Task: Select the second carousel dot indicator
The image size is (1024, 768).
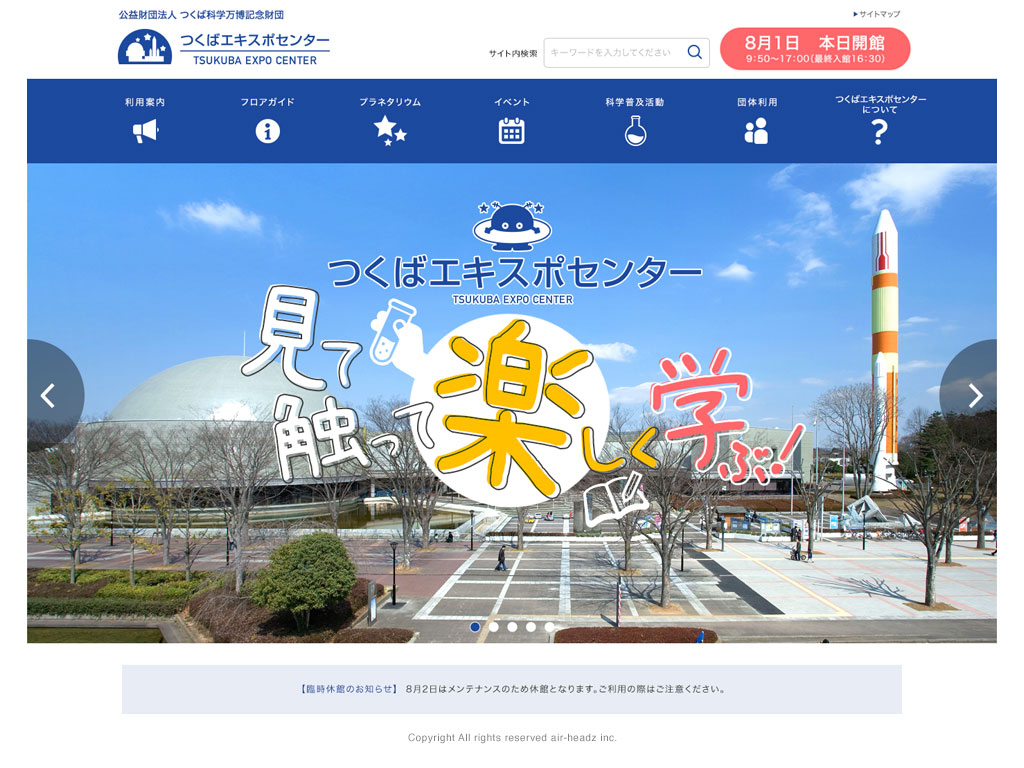Action: [494, 627]
